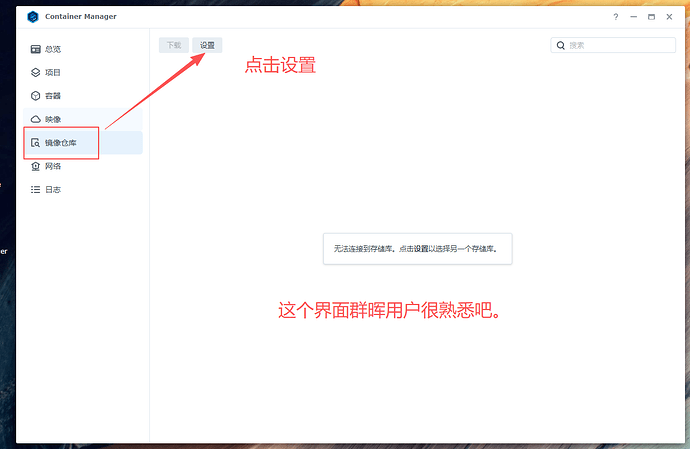Click the disabled 下载 download button
The image size is (690, 449).
[x=174, y=45]
